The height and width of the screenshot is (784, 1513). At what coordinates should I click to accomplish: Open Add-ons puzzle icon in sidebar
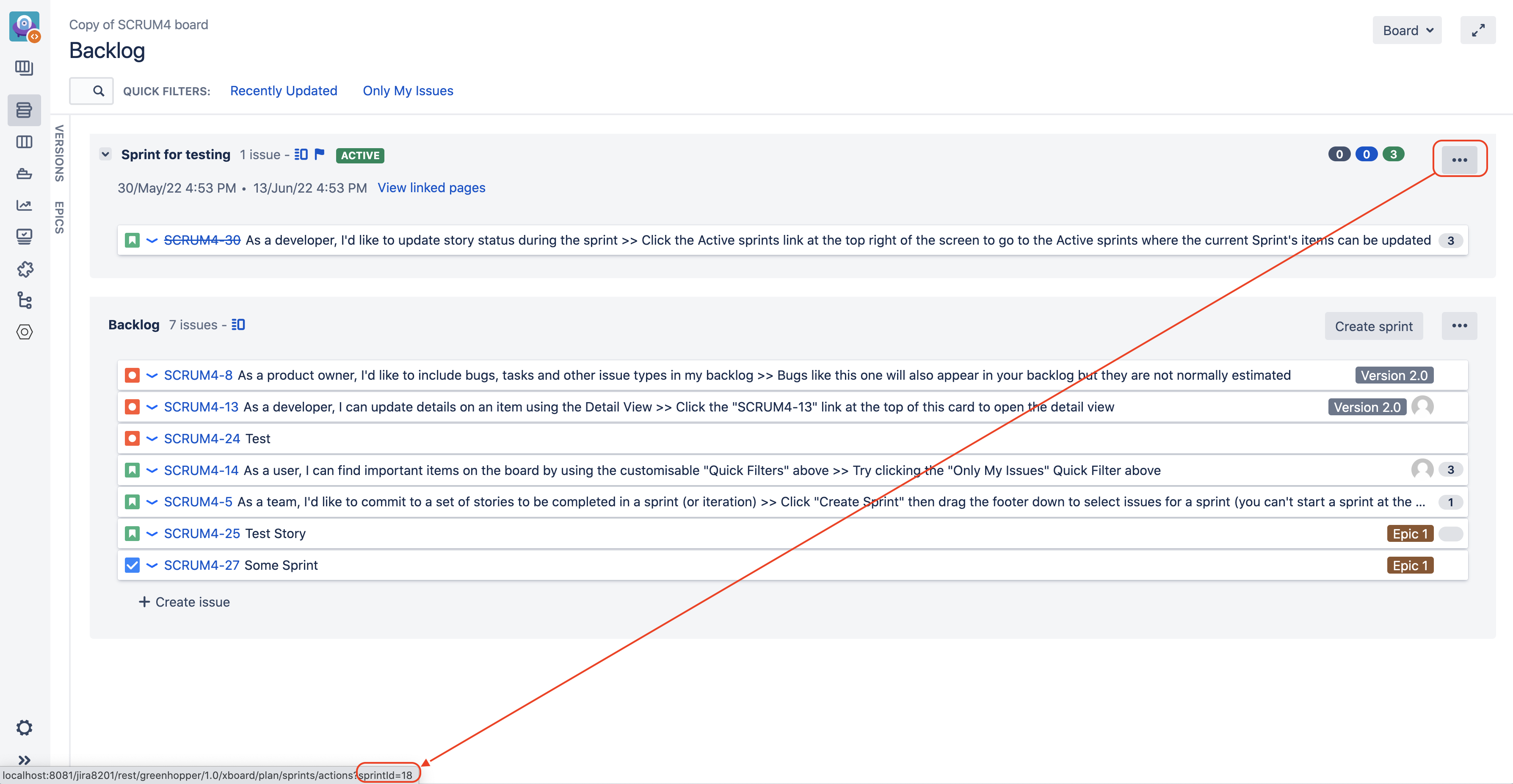[x=24, y=269]
